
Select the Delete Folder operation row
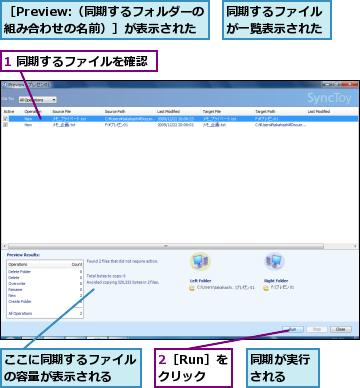pyautogui.click(x=45, y=272)
